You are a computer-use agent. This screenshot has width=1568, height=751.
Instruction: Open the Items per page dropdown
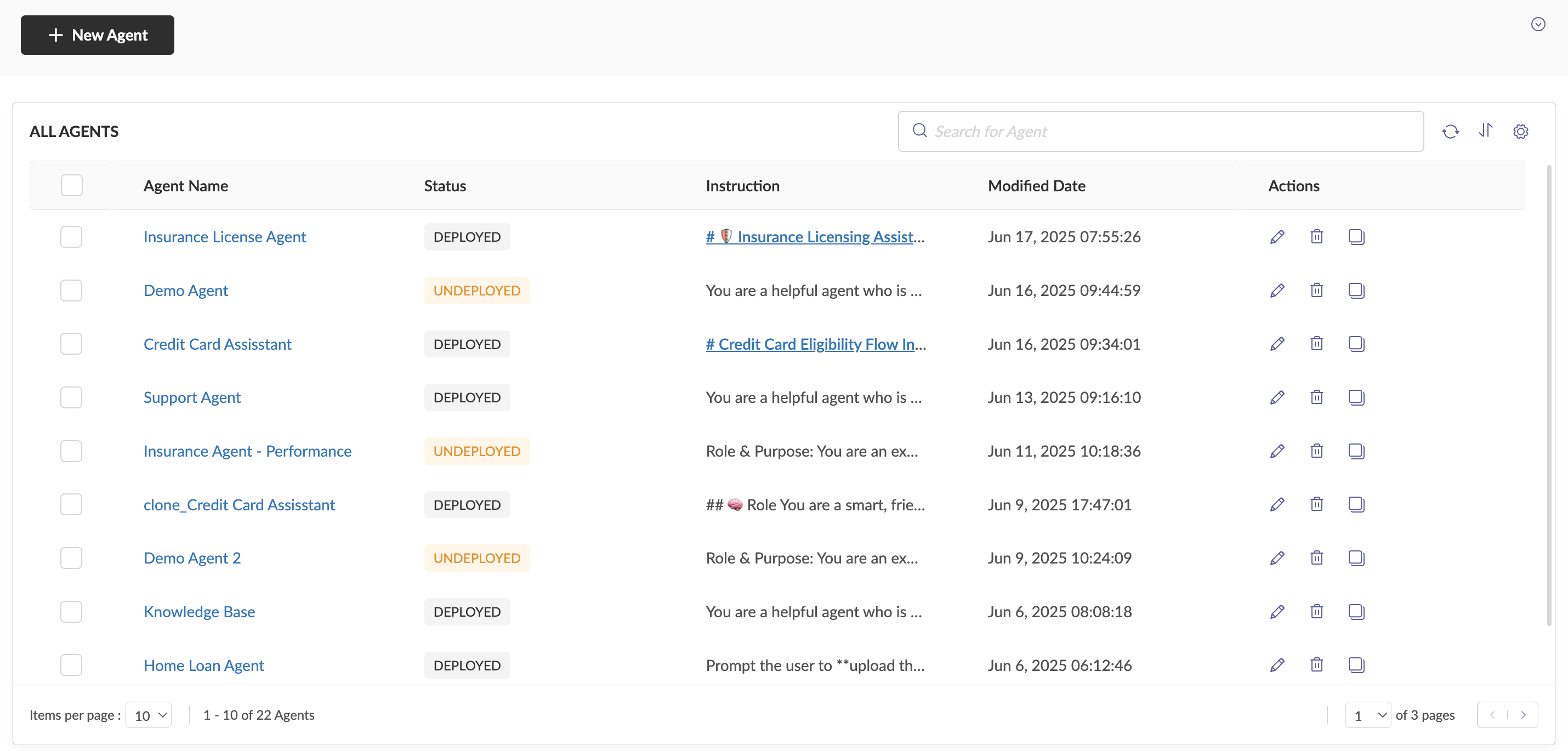point(149,715)
